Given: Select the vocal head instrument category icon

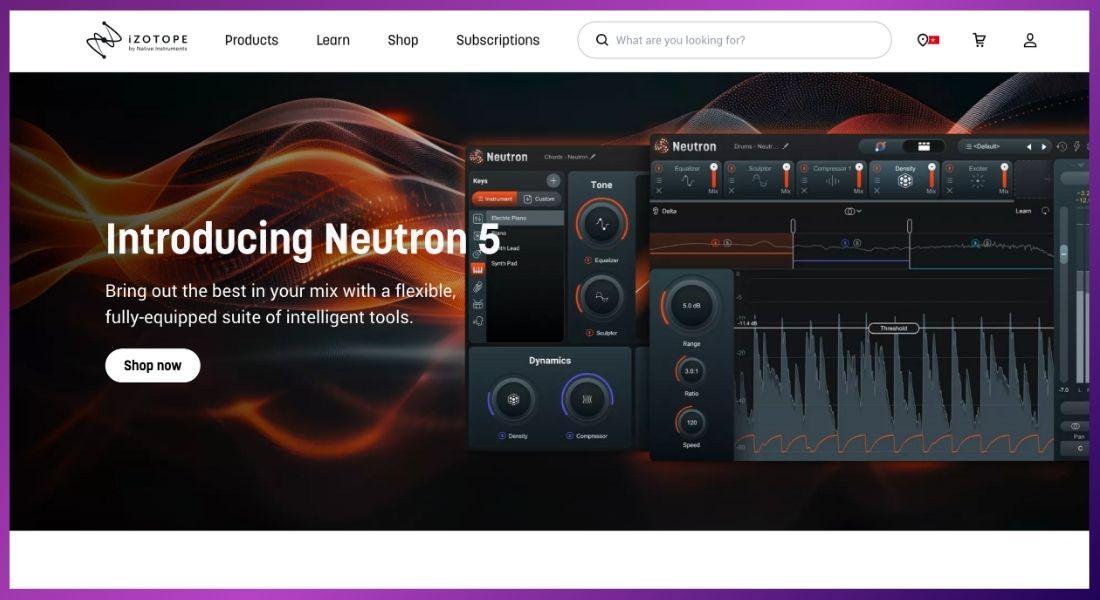Looking at the screenshot, I should pyautogui.click(x=478, y=321).
